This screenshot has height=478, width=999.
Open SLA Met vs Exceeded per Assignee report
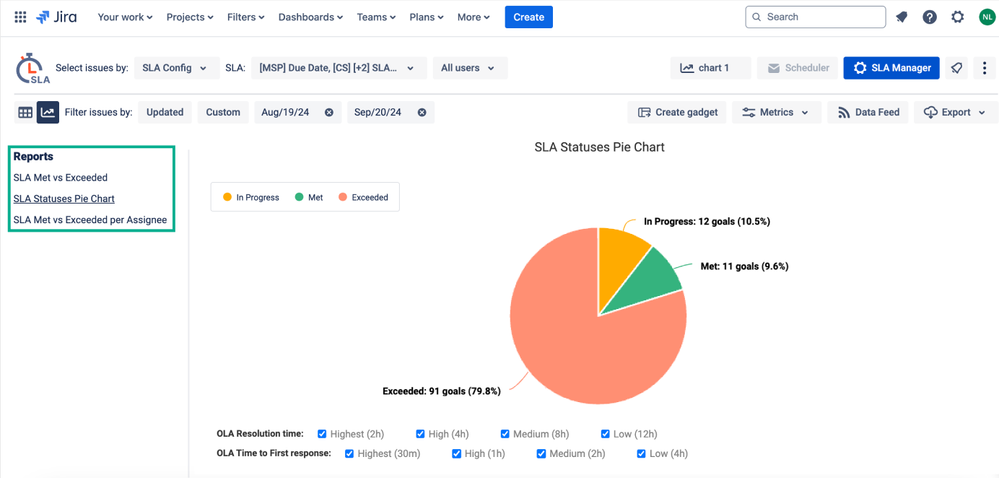(90, 220)
